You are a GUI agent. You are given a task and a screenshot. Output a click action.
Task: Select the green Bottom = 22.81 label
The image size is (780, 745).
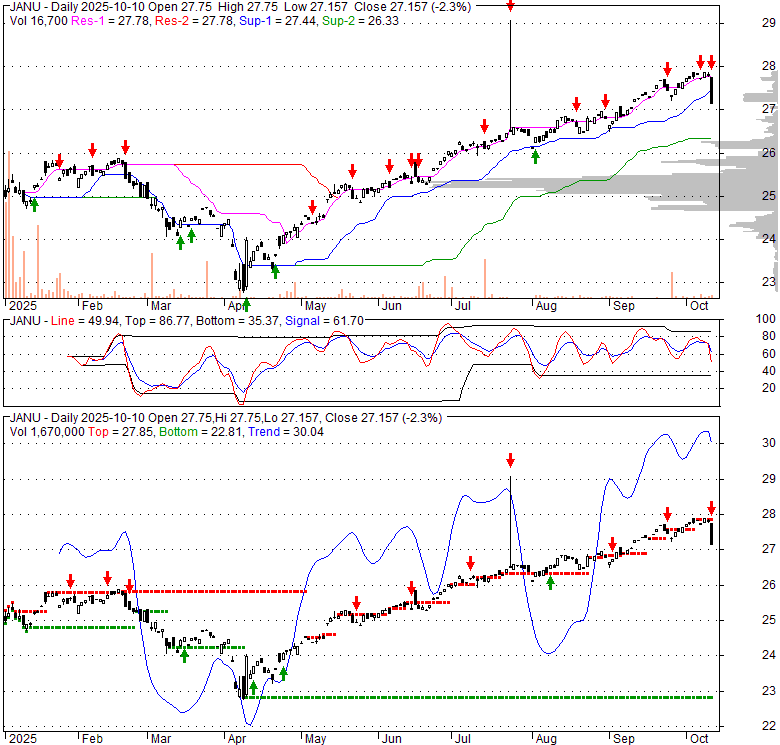click(201, 432)
